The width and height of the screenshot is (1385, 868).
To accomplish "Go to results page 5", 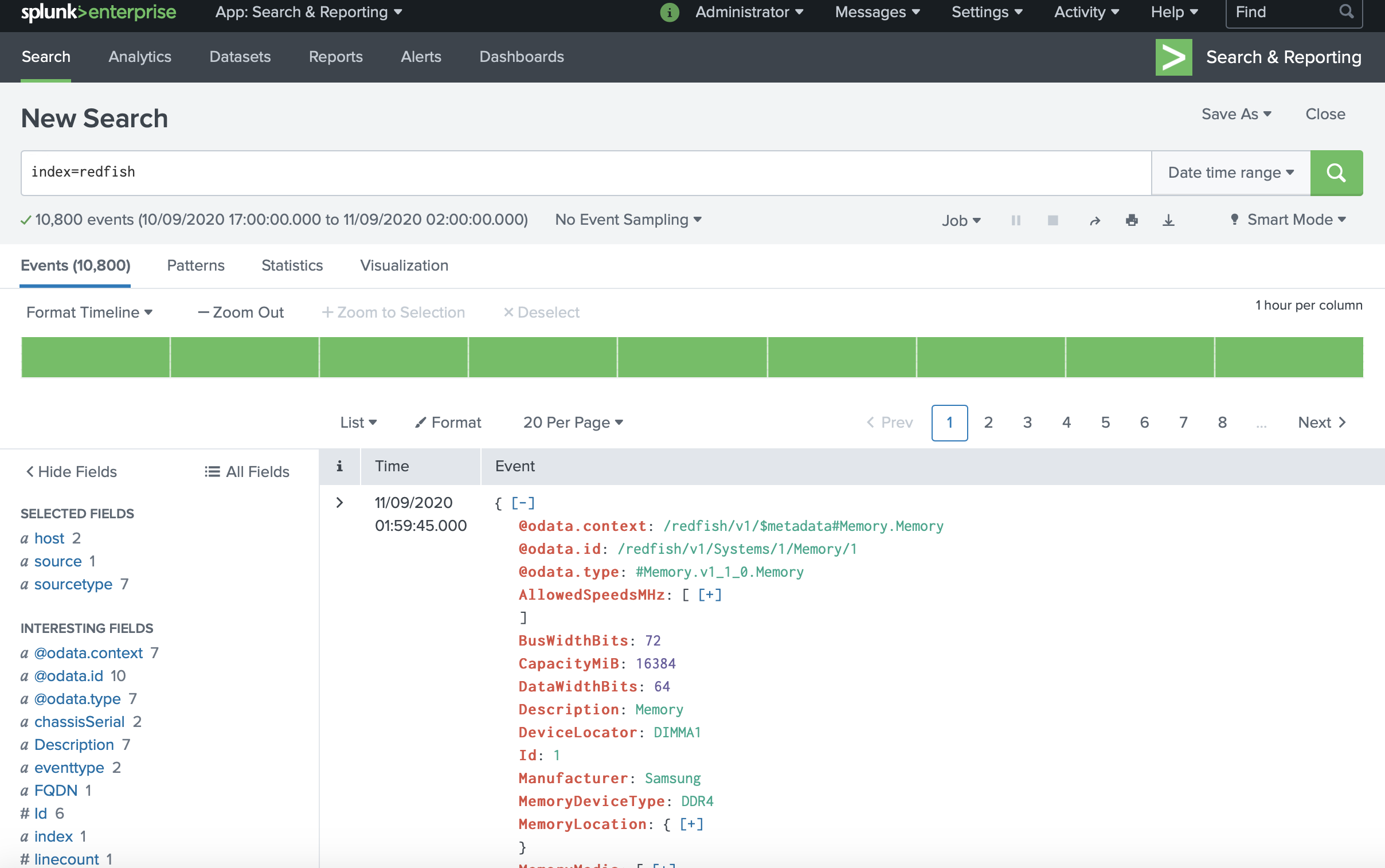I will tap(1105, 422).
